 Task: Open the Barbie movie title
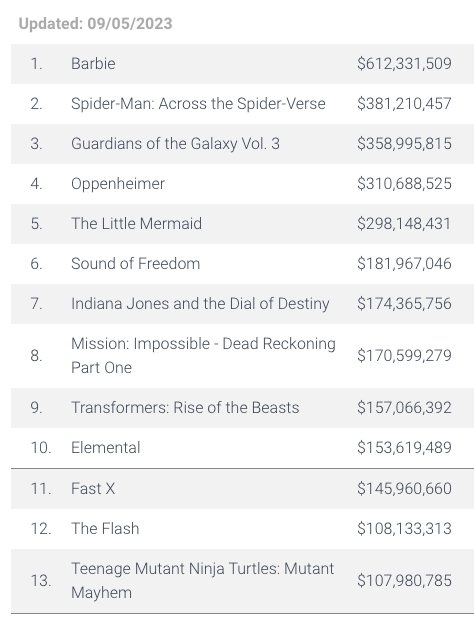click(x=93, y=64)
